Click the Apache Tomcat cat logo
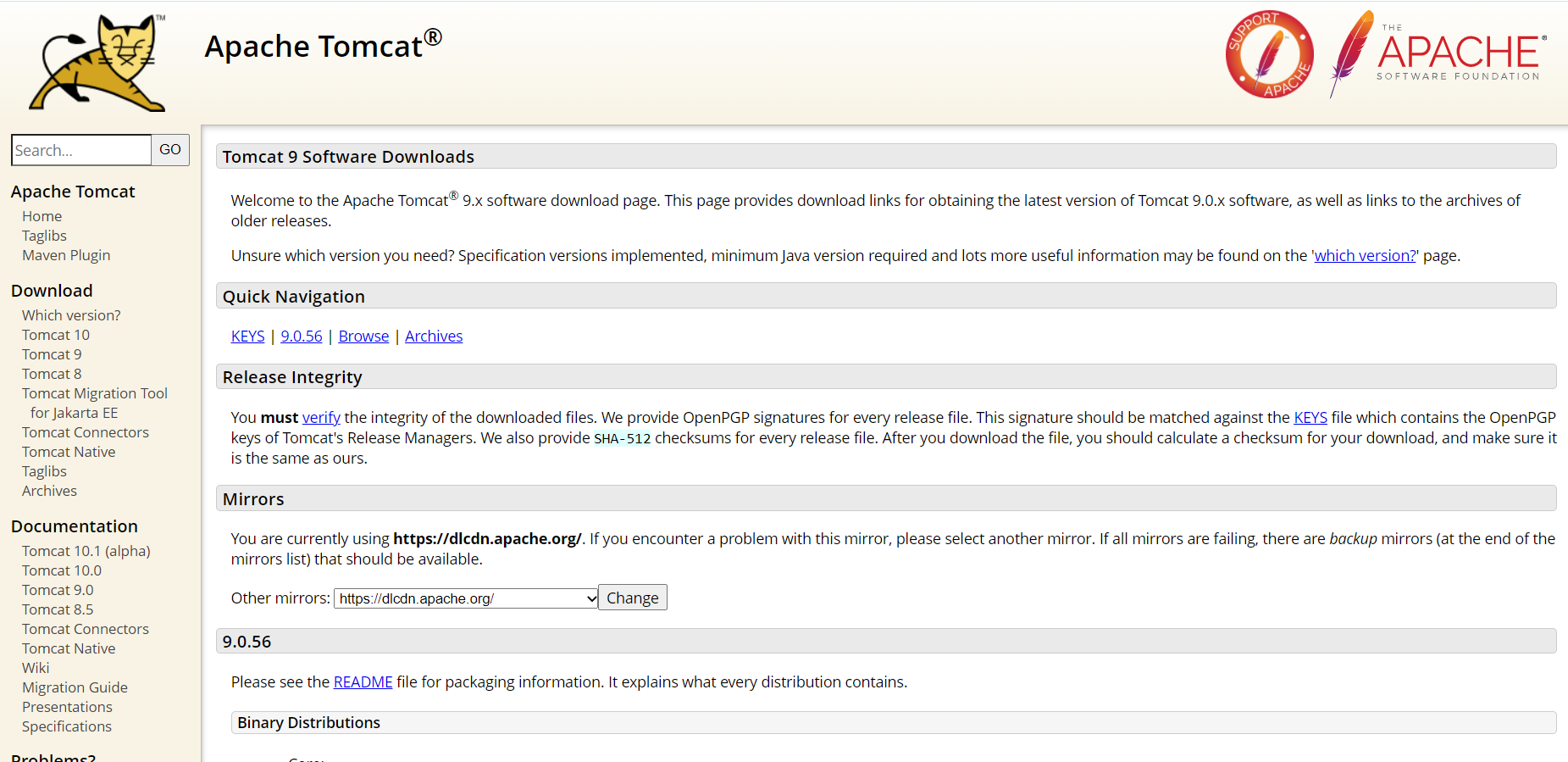This screenshot has width=1568, height=762. (x=97, y=63)
